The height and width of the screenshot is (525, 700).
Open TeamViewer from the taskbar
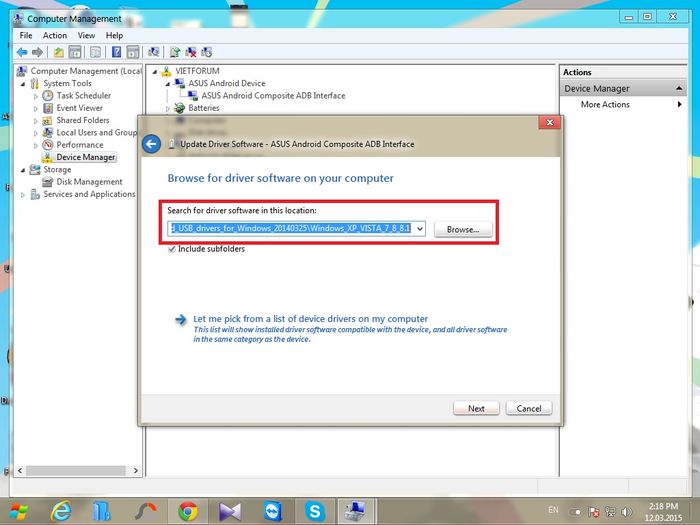click(272, 511)
